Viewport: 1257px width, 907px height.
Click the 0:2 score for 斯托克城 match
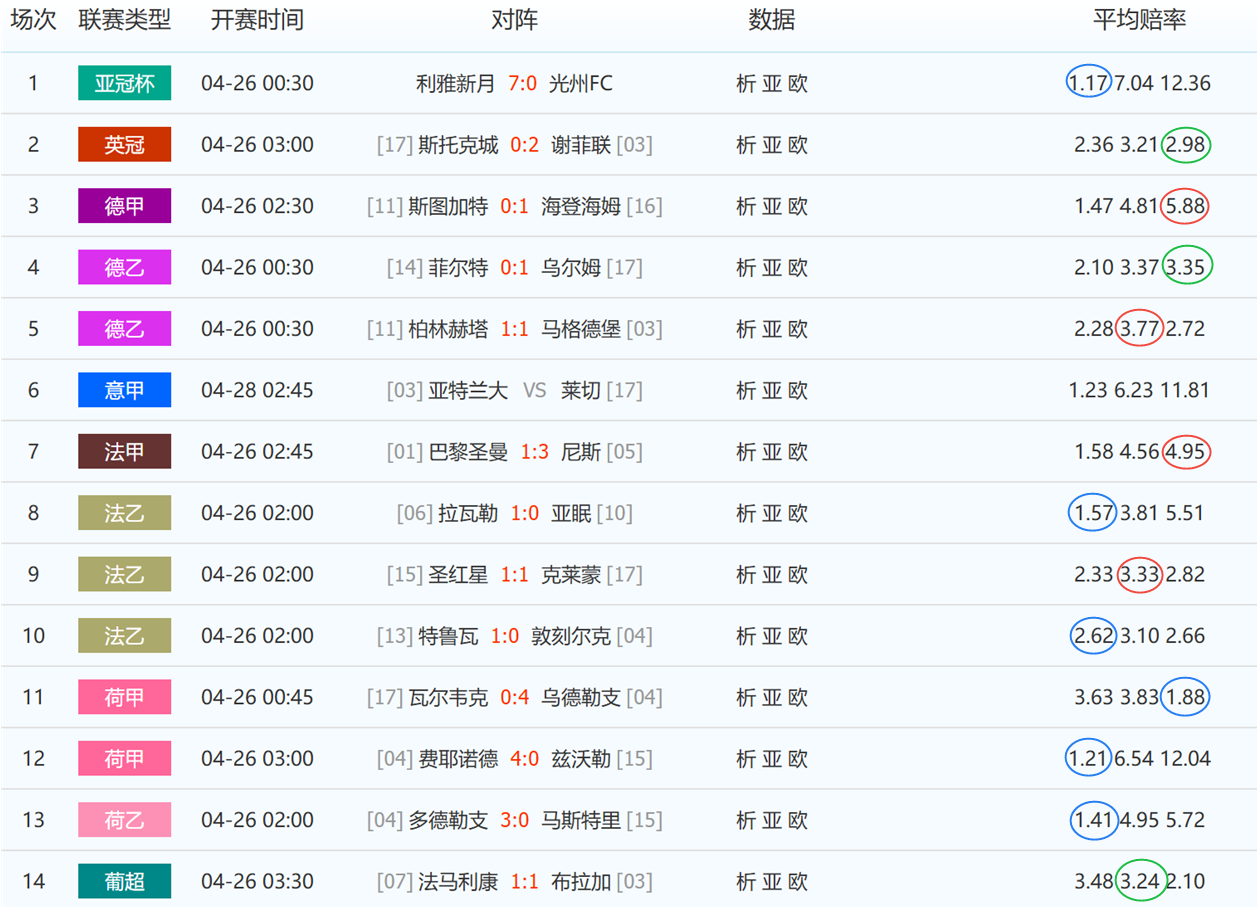click(x=524, y=144)
